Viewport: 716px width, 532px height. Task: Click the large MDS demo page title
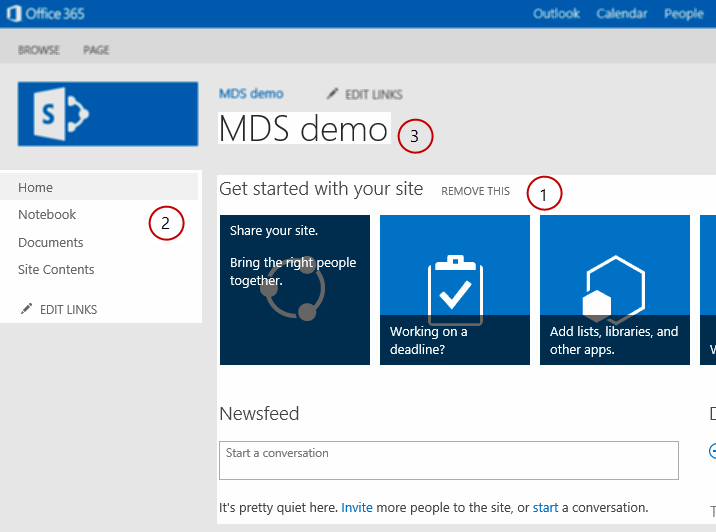tap(304, 129)
